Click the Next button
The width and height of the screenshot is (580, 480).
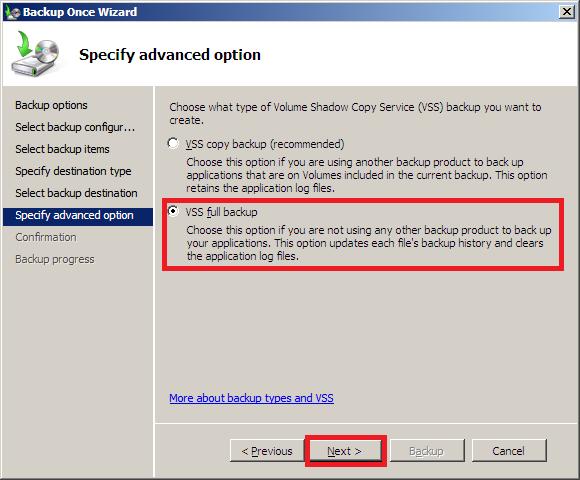(x=345, y=451)
